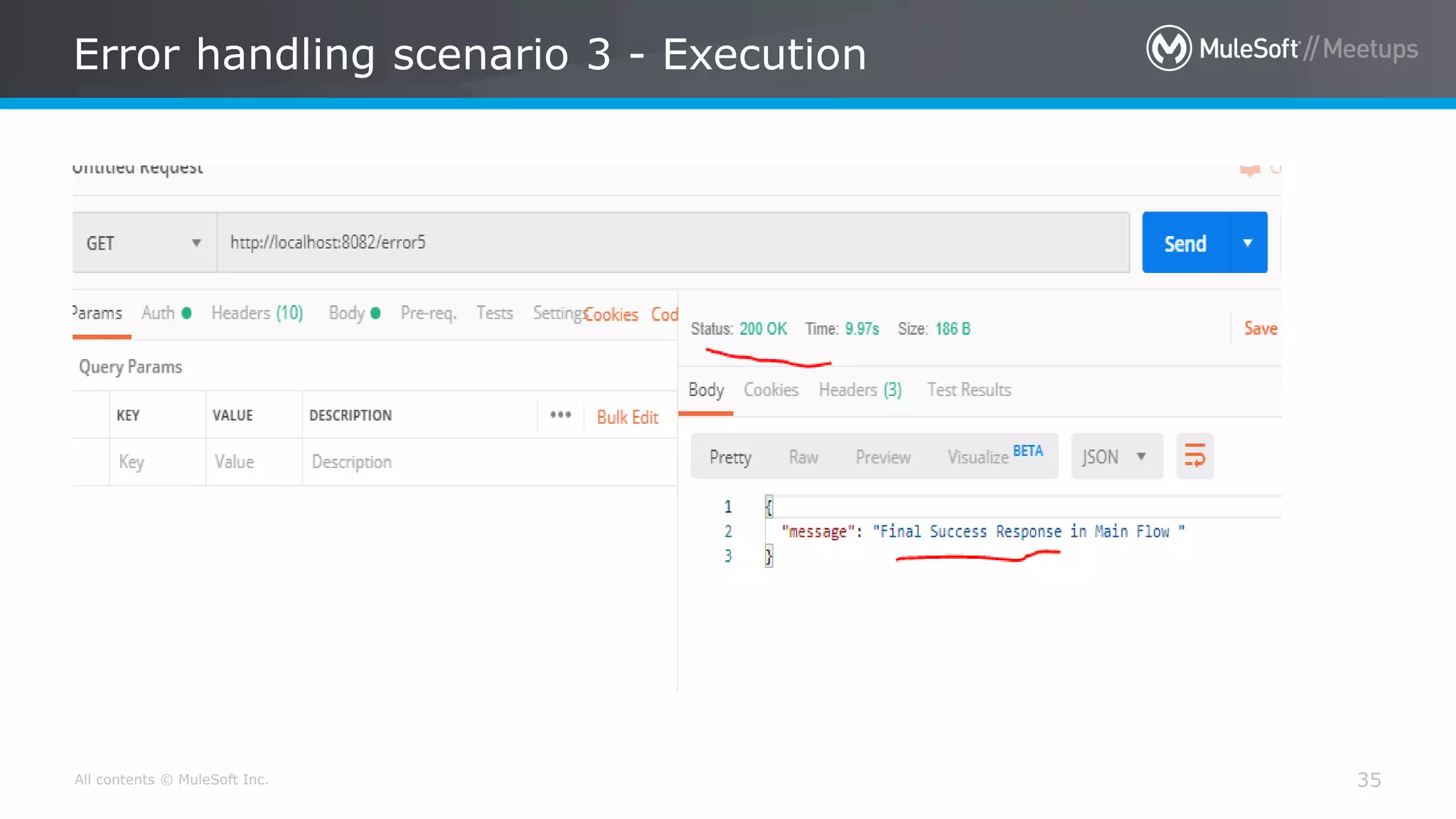Open the GET method dropdown

coord(144,242)
